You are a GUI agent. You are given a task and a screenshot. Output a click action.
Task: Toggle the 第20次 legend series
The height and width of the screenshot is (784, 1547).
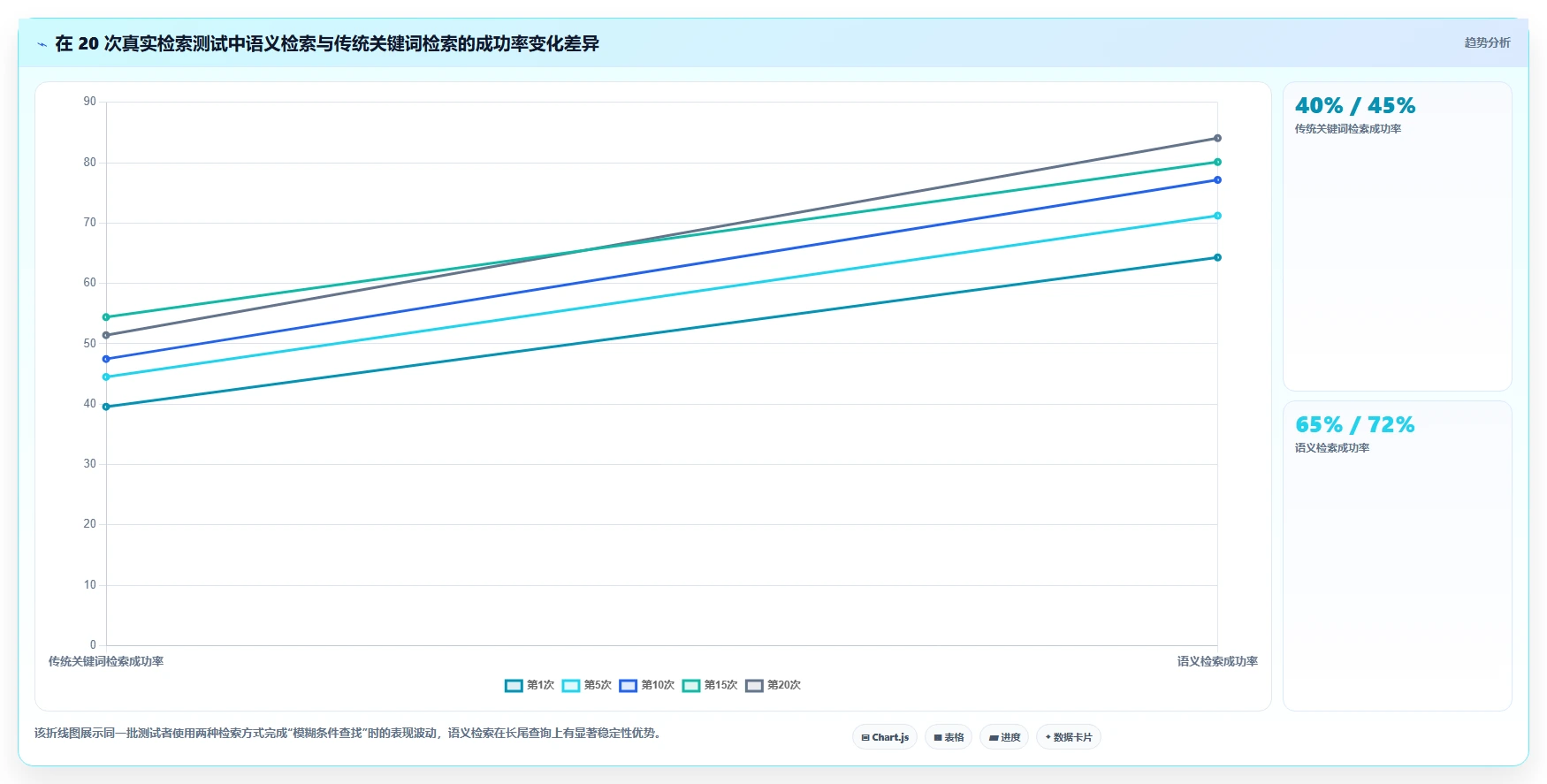click(x=773, y=685)
